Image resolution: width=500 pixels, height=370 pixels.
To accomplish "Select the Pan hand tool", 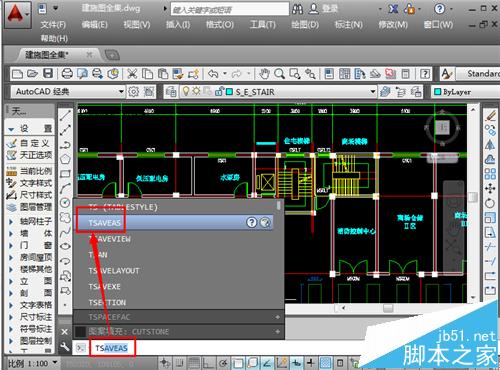I will click(x=264, y=74).
